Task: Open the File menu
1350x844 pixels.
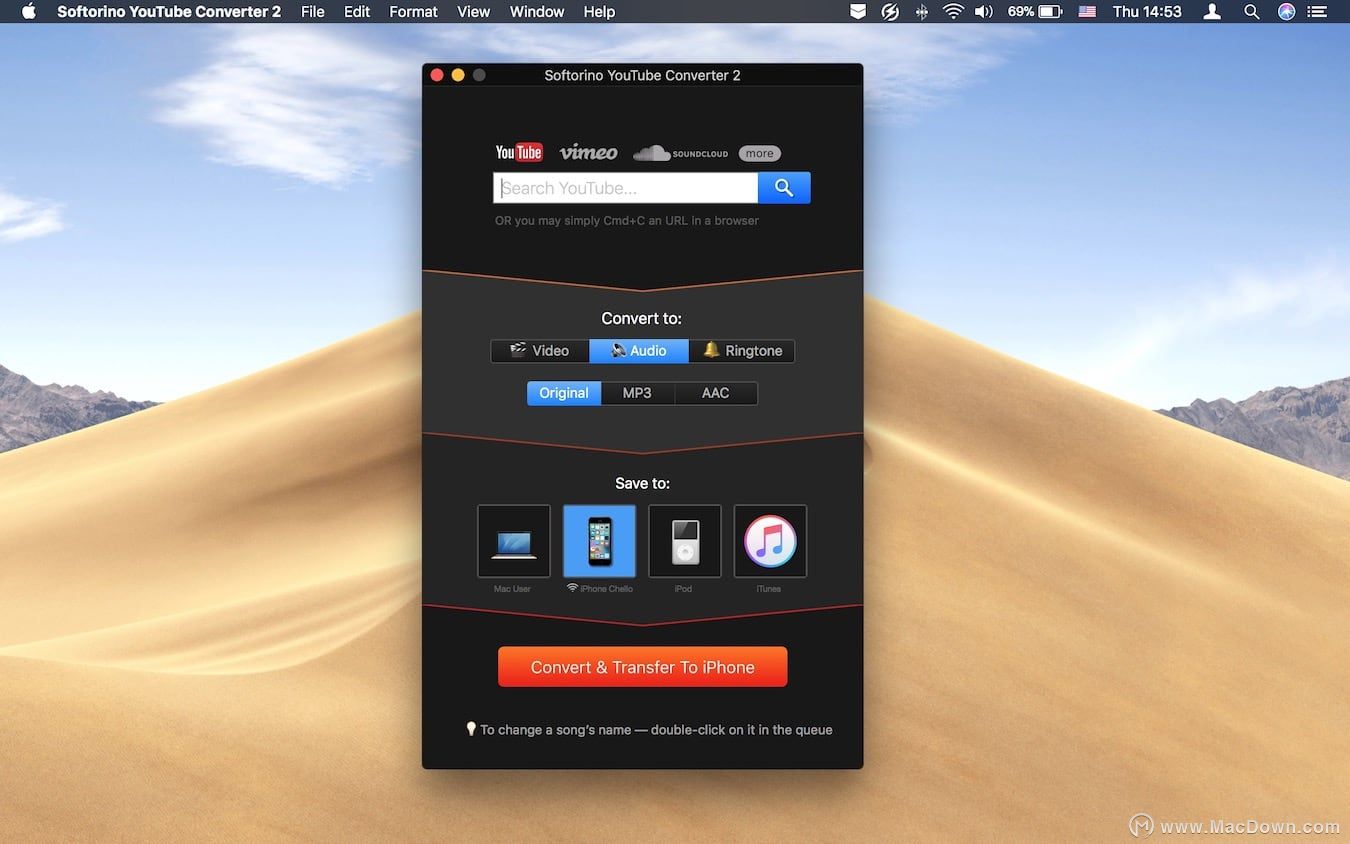Action: pyautogui.click(x=313, y=12)
